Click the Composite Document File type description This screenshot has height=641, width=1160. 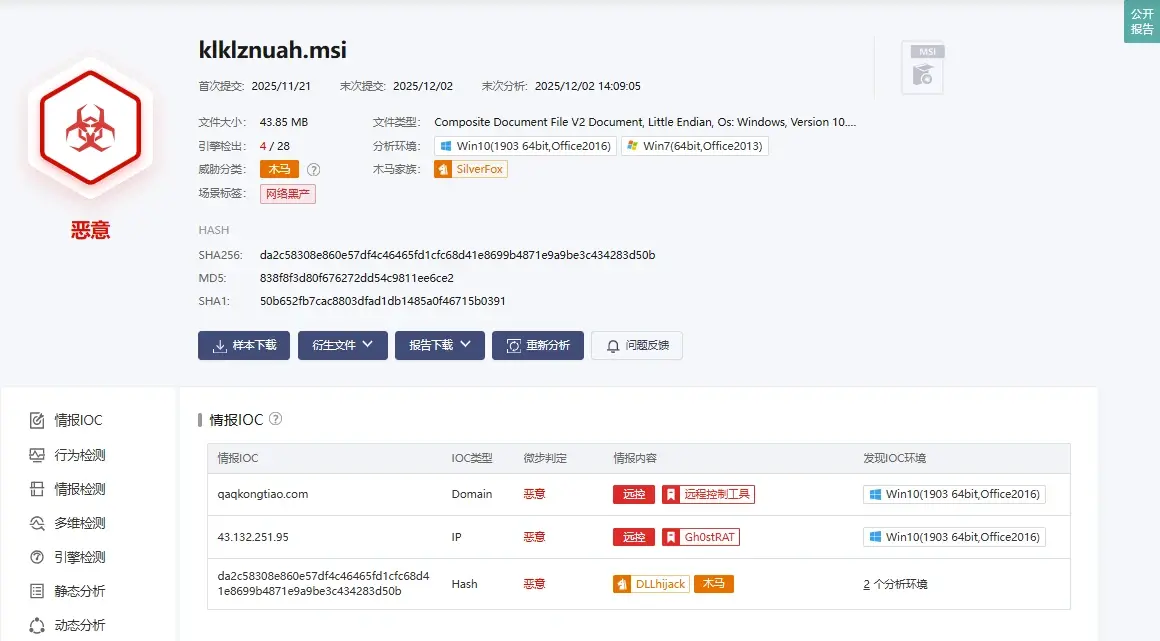click(x=645, y=122)
